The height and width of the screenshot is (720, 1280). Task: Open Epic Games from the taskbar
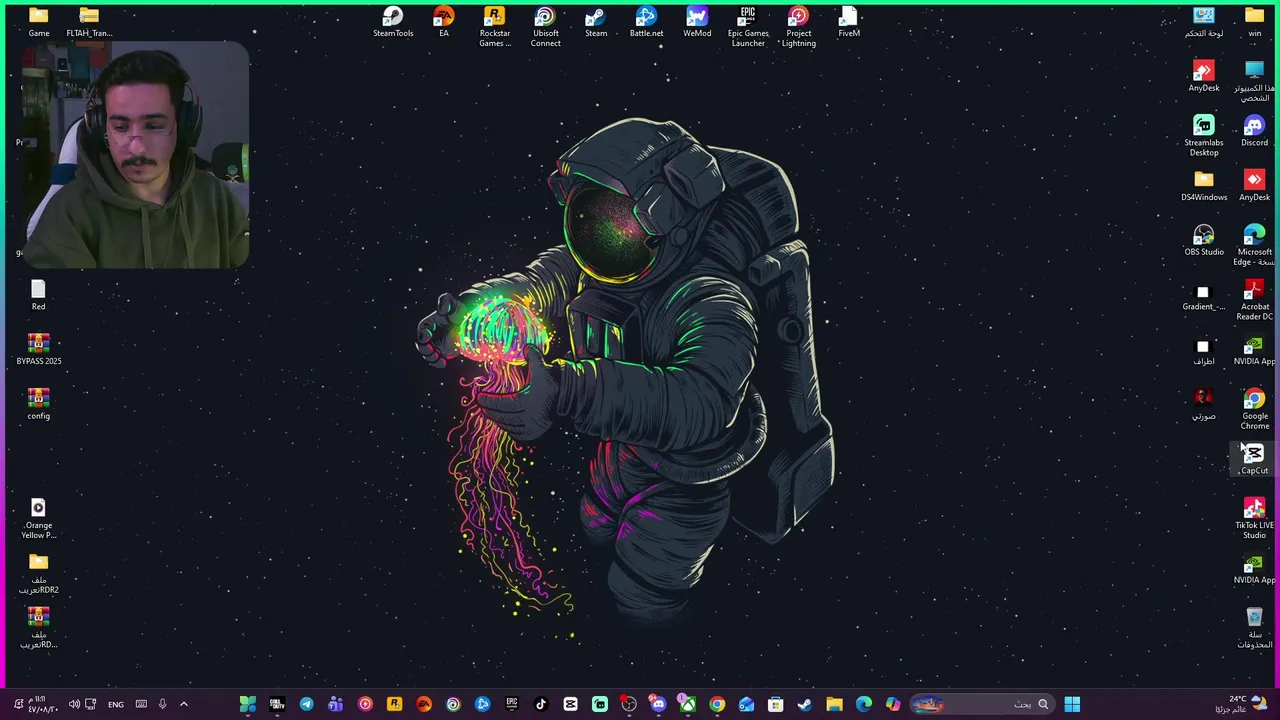[512, 704]
